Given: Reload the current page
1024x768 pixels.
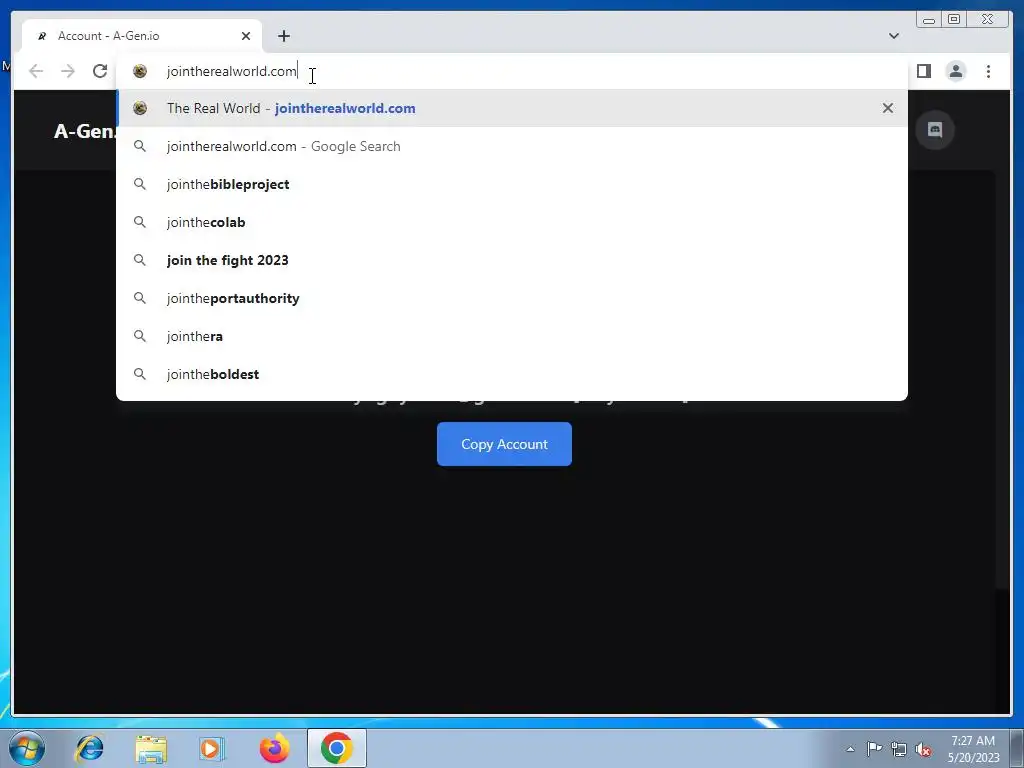Looking at the screenshot, I should click(x=100, y=71).
